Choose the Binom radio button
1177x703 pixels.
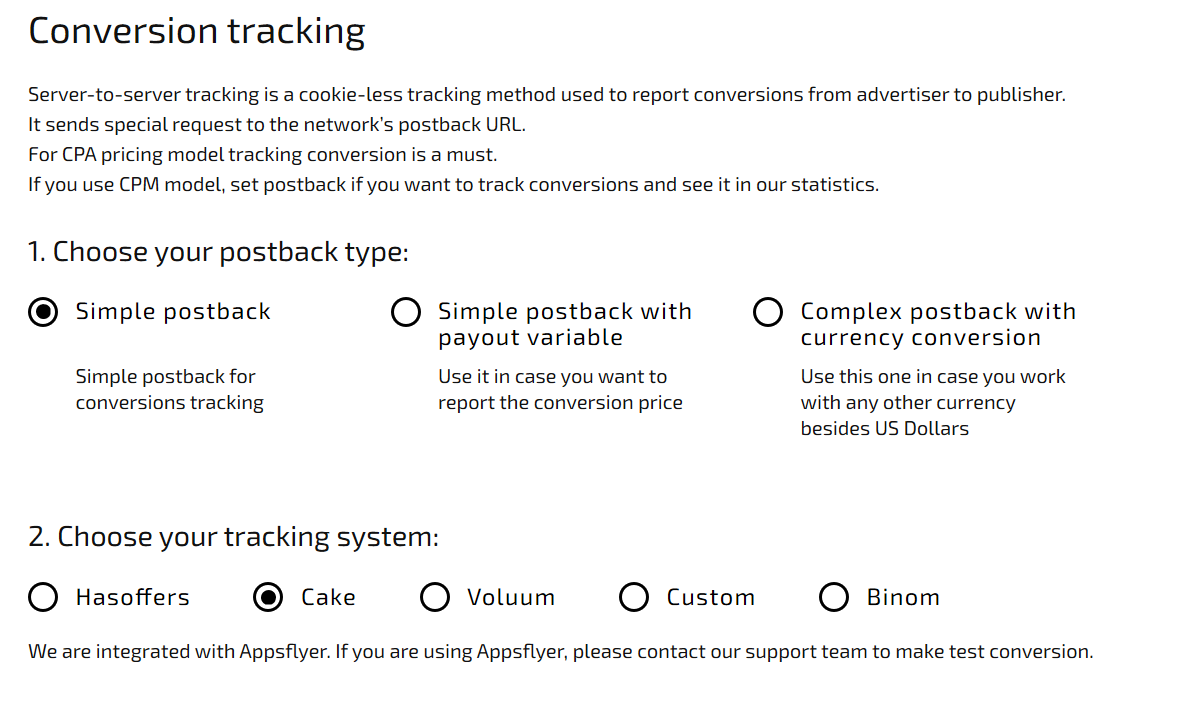(834, 598)
